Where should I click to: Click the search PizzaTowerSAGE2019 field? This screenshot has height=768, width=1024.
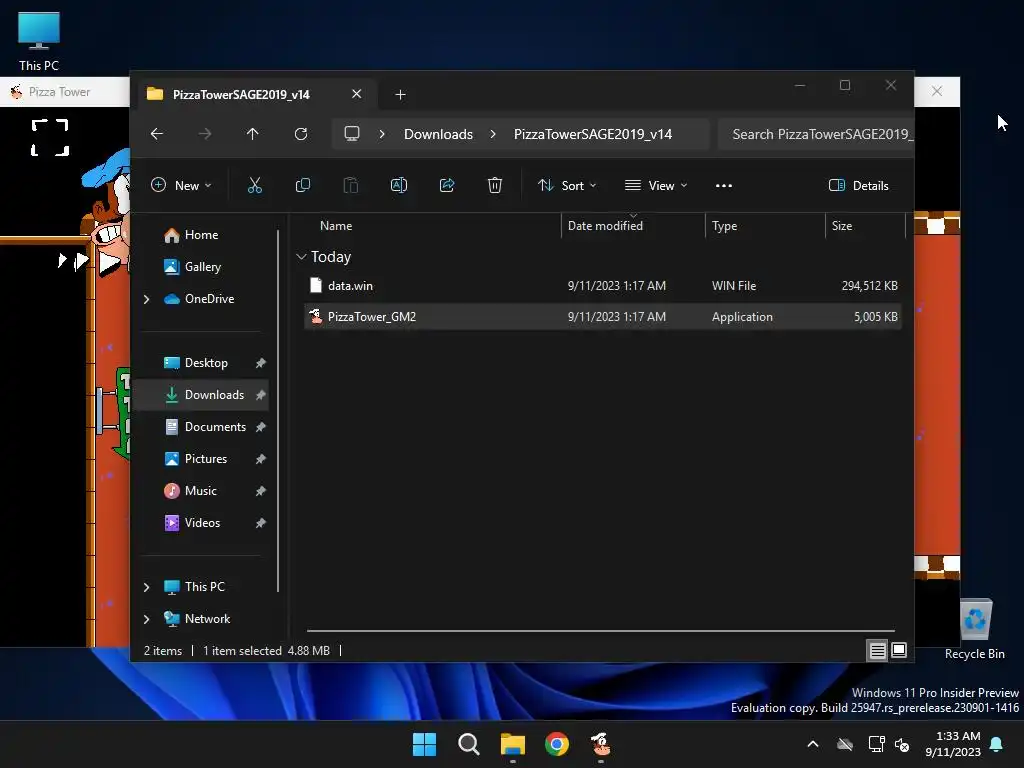[816, 134]
